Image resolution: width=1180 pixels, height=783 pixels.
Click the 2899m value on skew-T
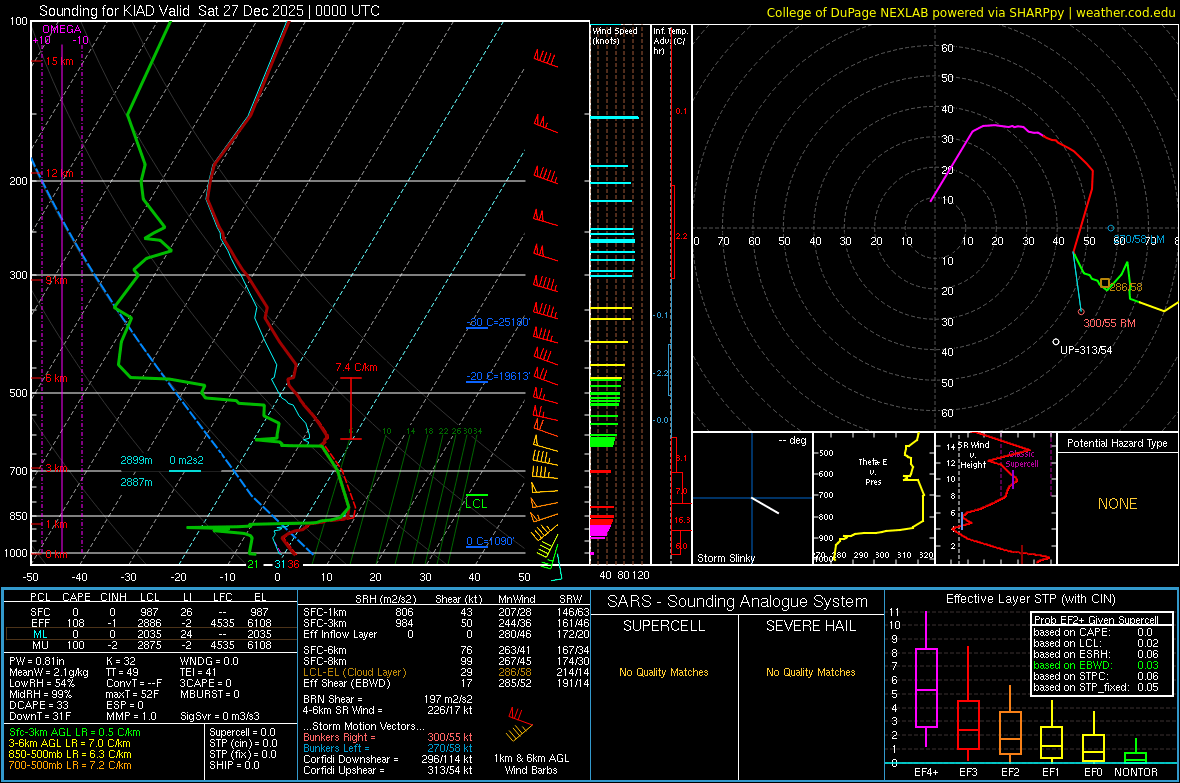(136, 460)
